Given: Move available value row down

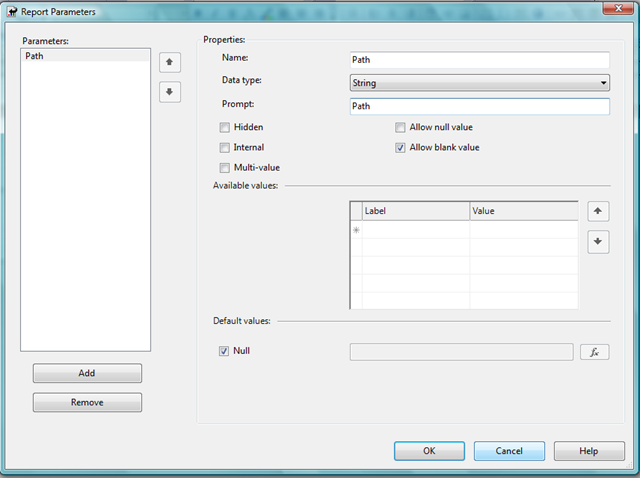Looking at the screenshot, I should tap(598, 242).
